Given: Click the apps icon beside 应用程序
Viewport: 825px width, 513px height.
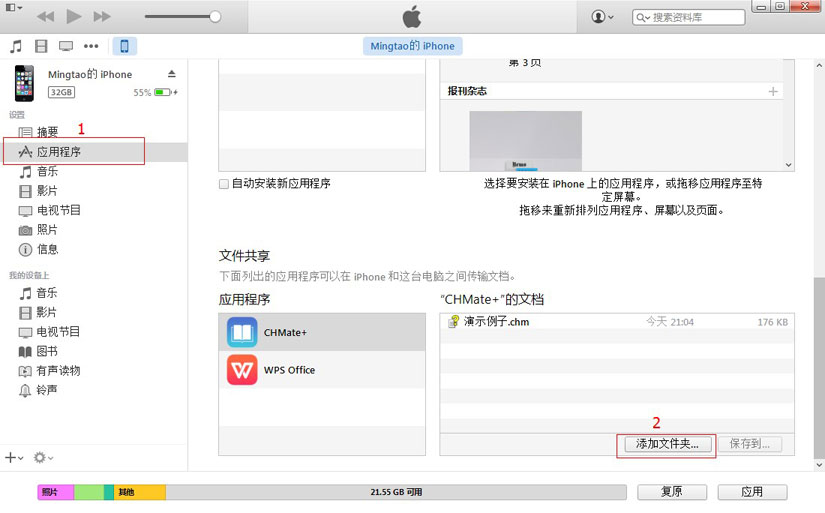Looking at the screenshot, I should (x=25, y=152).
